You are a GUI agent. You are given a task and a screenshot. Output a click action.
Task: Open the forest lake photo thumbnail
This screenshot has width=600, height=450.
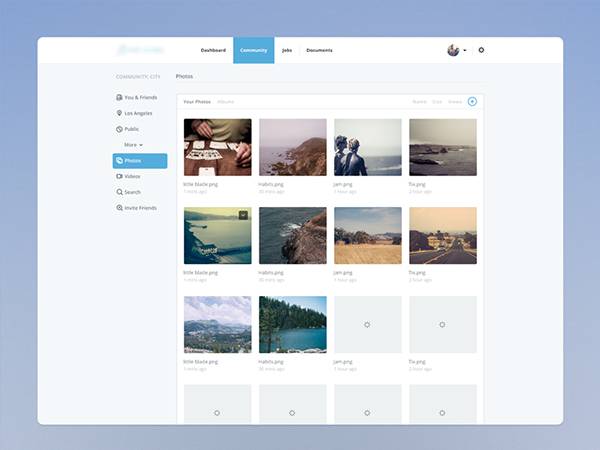[x=292, y=324]
